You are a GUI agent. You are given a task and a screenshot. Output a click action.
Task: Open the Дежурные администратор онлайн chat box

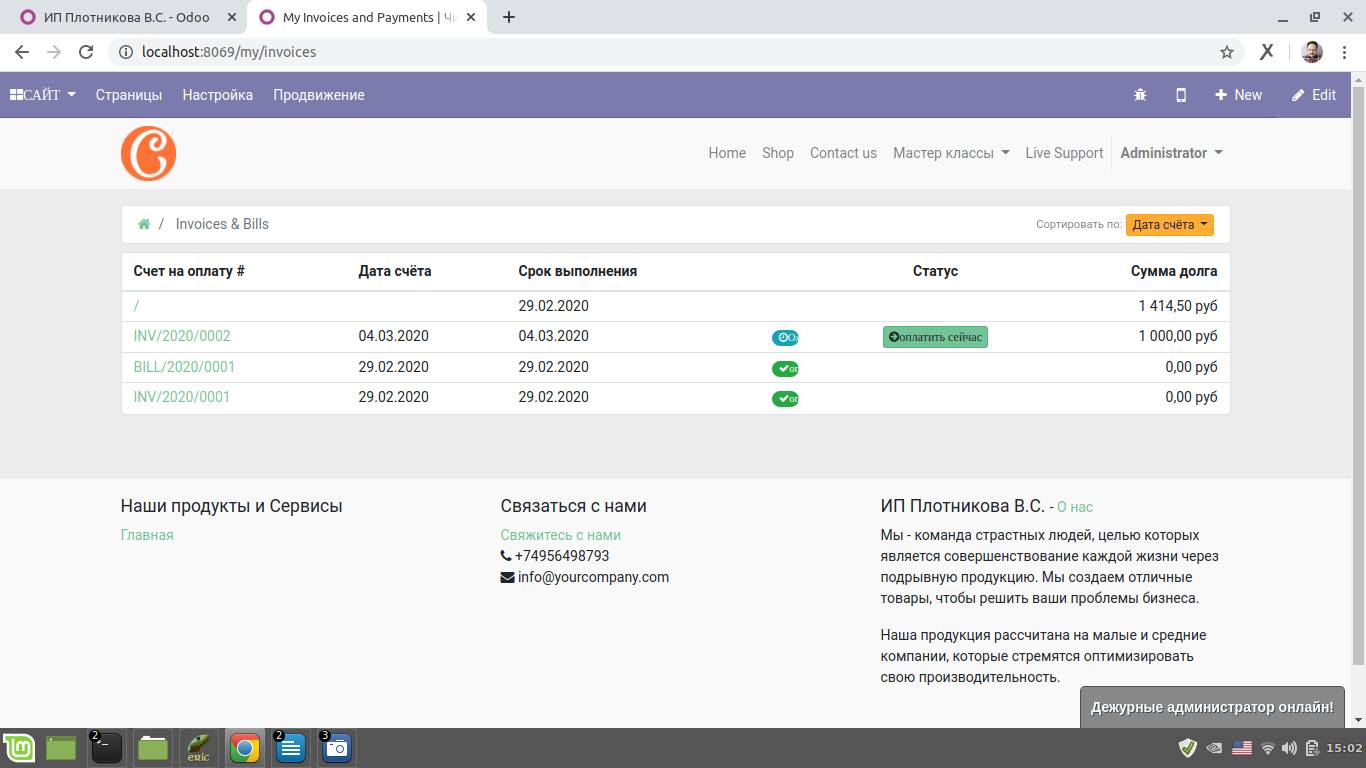[1211, 707]
